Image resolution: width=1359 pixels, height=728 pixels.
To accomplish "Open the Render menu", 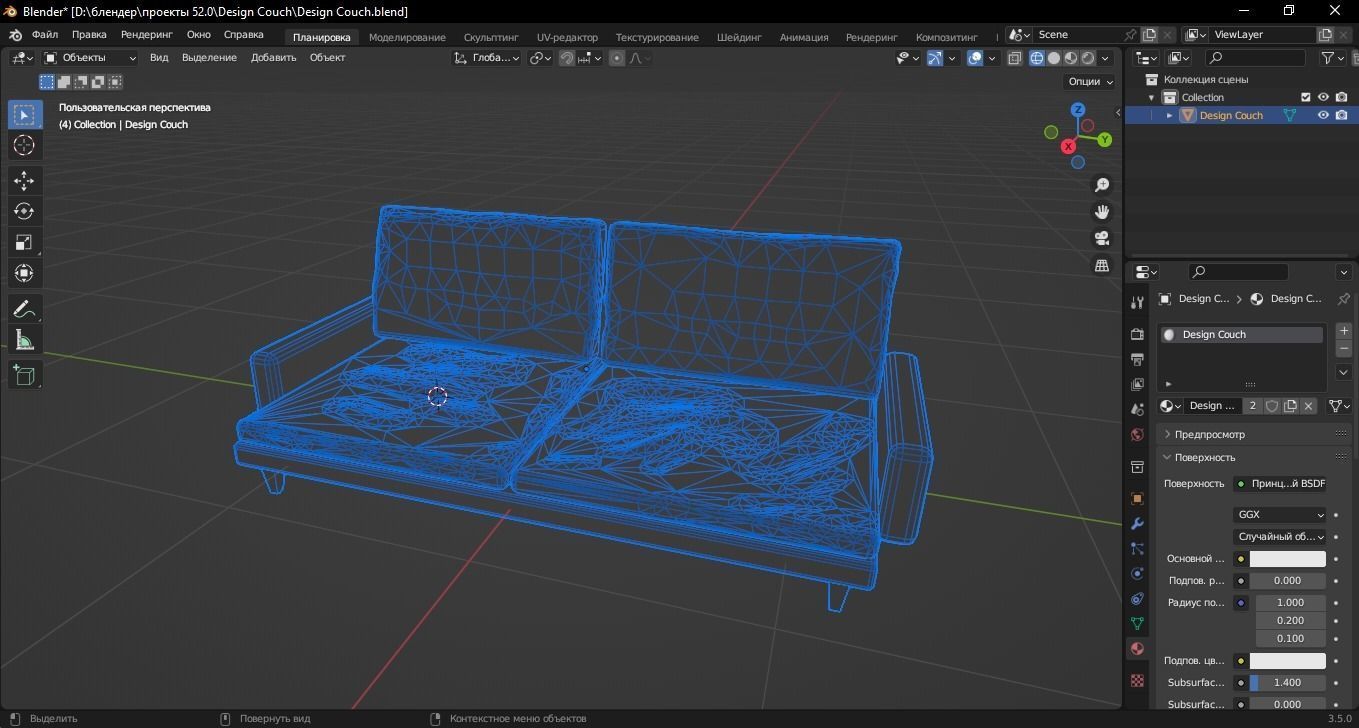I will tap(147, 34).
